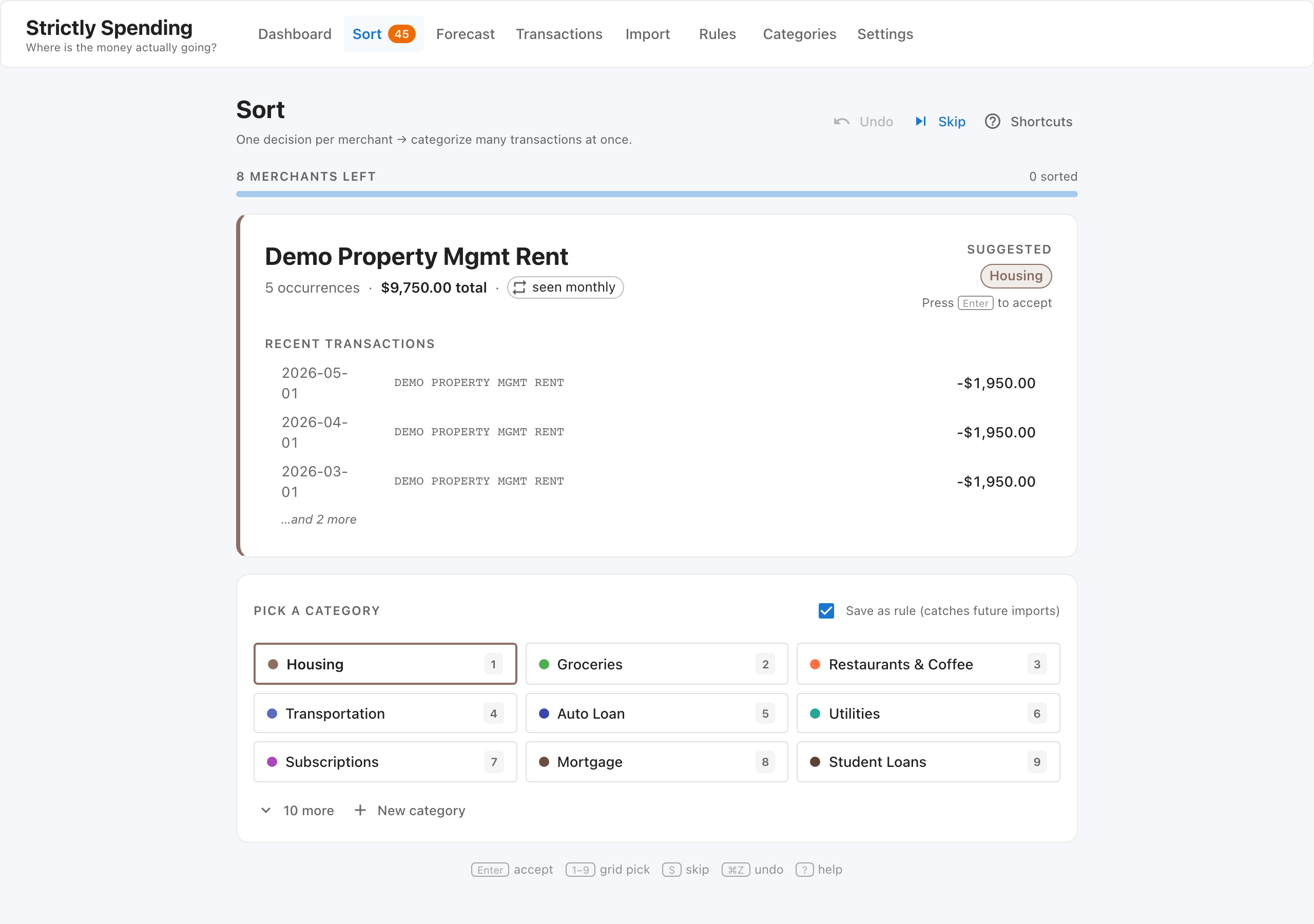Click the Undo label
Image resolution: width=1314 pixels, height=924 pixels.
click(876, 121)
